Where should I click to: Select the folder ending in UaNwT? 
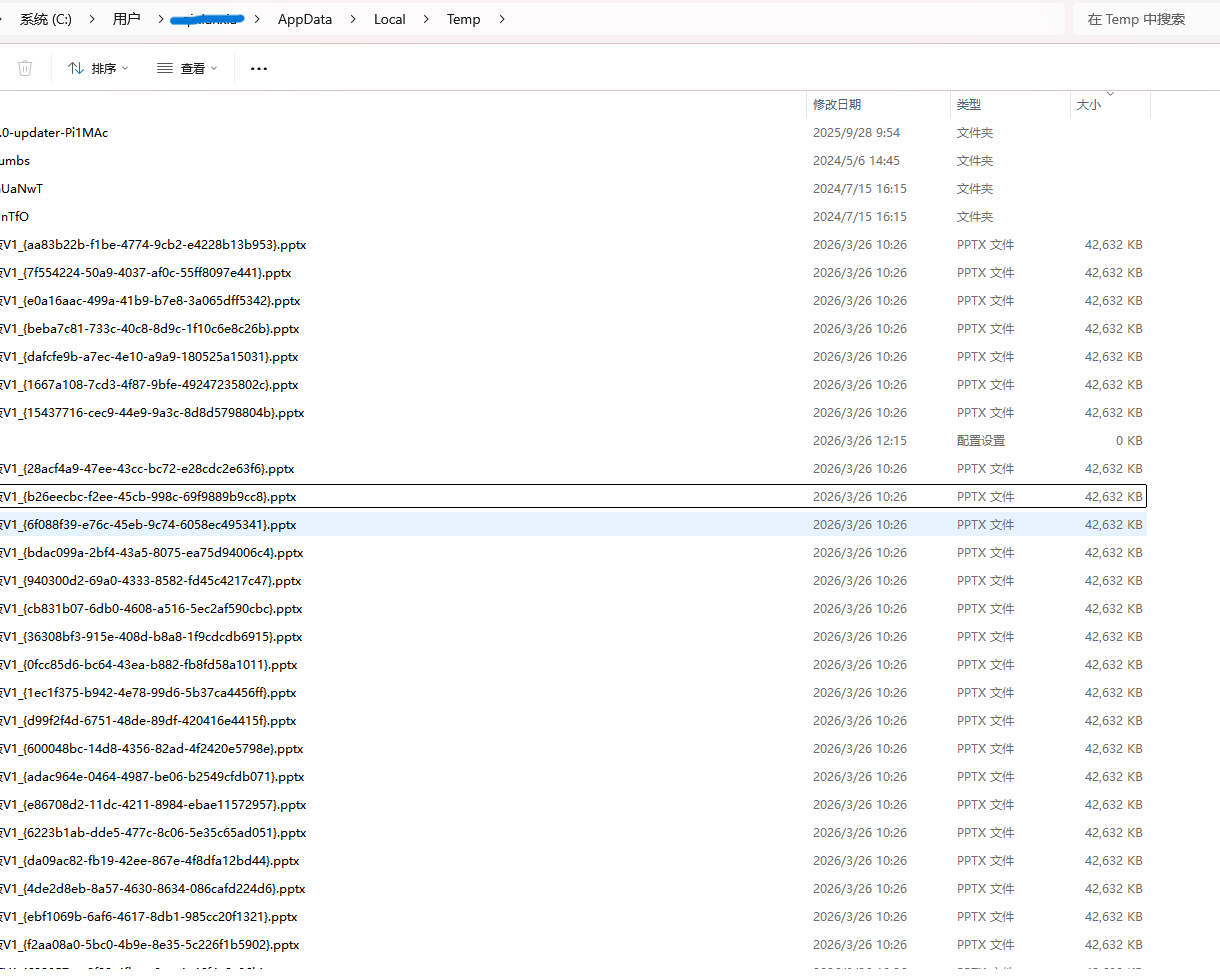[573, 188]
